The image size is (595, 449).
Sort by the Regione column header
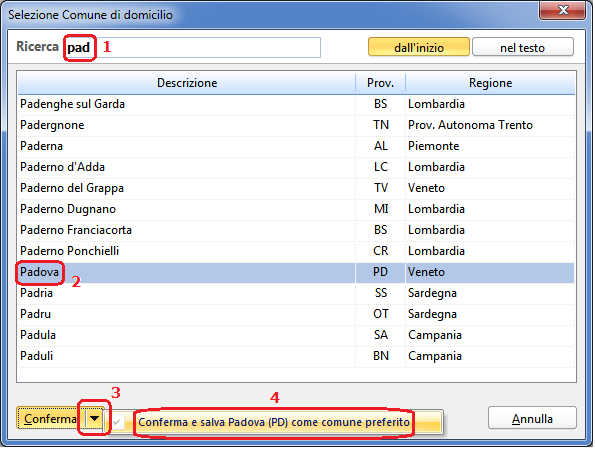(490, 83)
